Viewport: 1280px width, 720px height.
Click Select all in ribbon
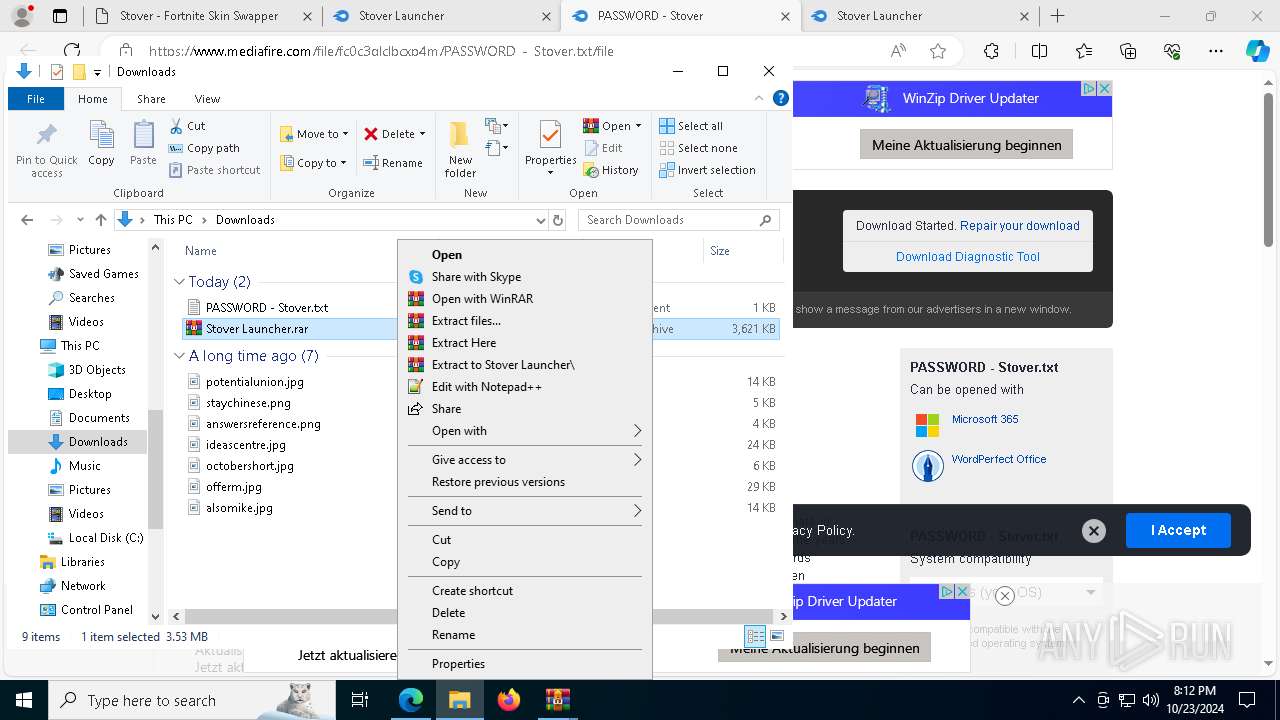[x=691, y=126]
